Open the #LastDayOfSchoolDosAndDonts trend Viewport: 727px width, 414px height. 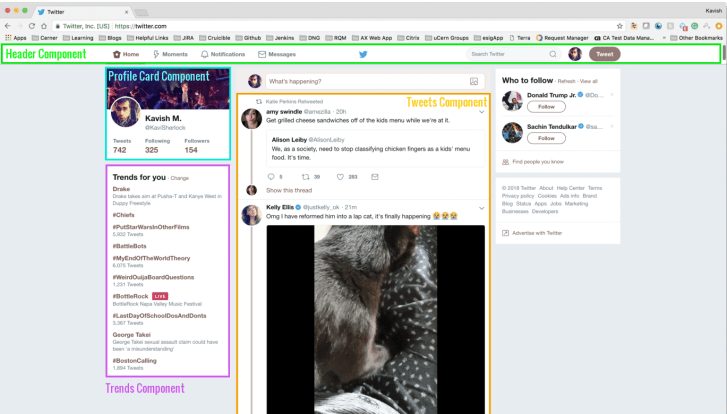click(x=159, y=315)
